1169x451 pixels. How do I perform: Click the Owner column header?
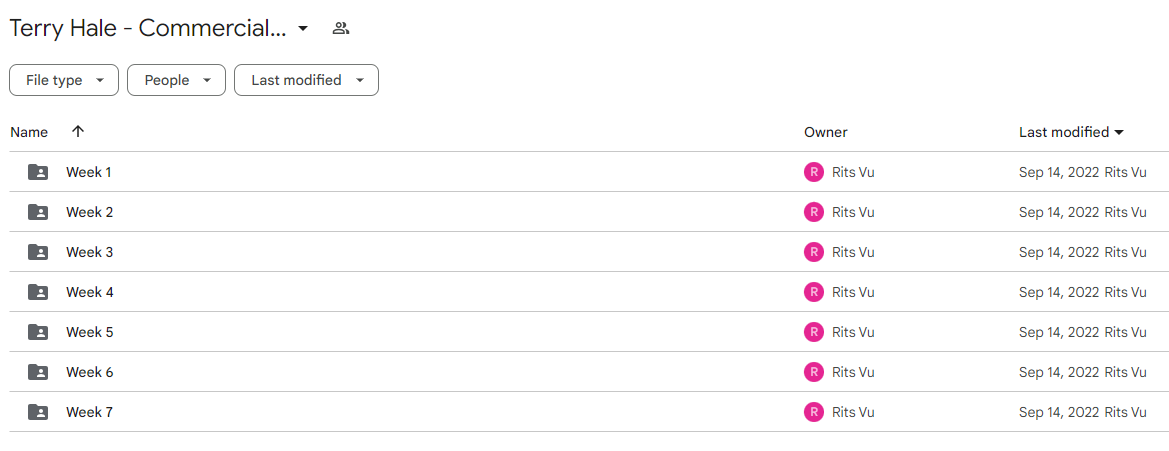point(825,133)
